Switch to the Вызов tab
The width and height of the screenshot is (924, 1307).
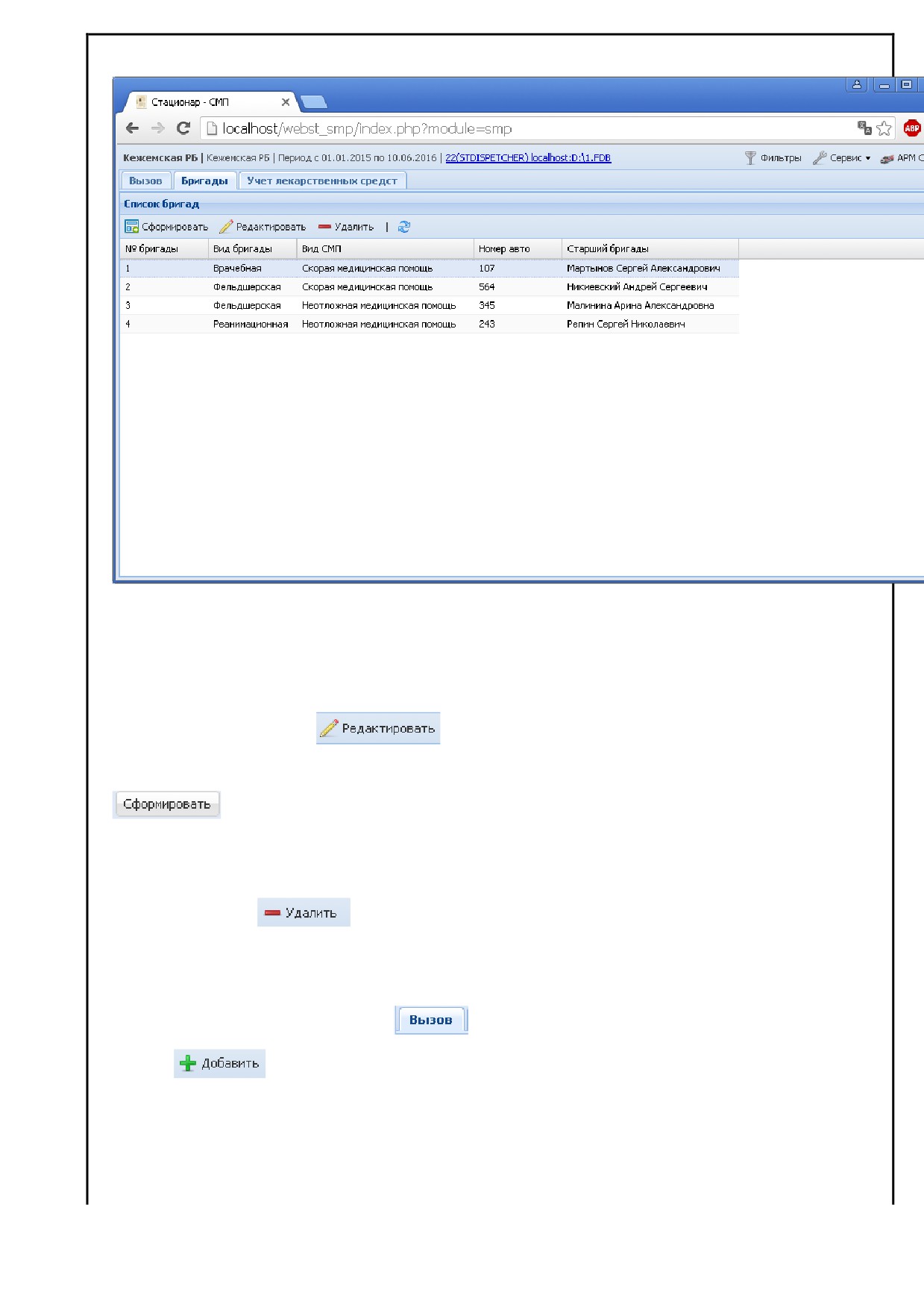(145, 181)
